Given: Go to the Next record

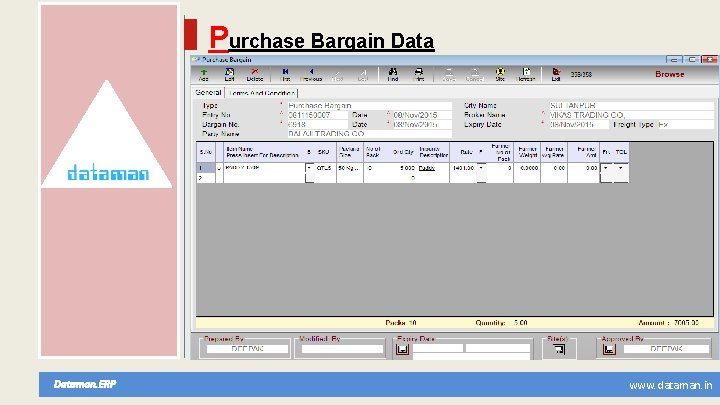Looking at the screenshot, I should [x=338, y=74].
